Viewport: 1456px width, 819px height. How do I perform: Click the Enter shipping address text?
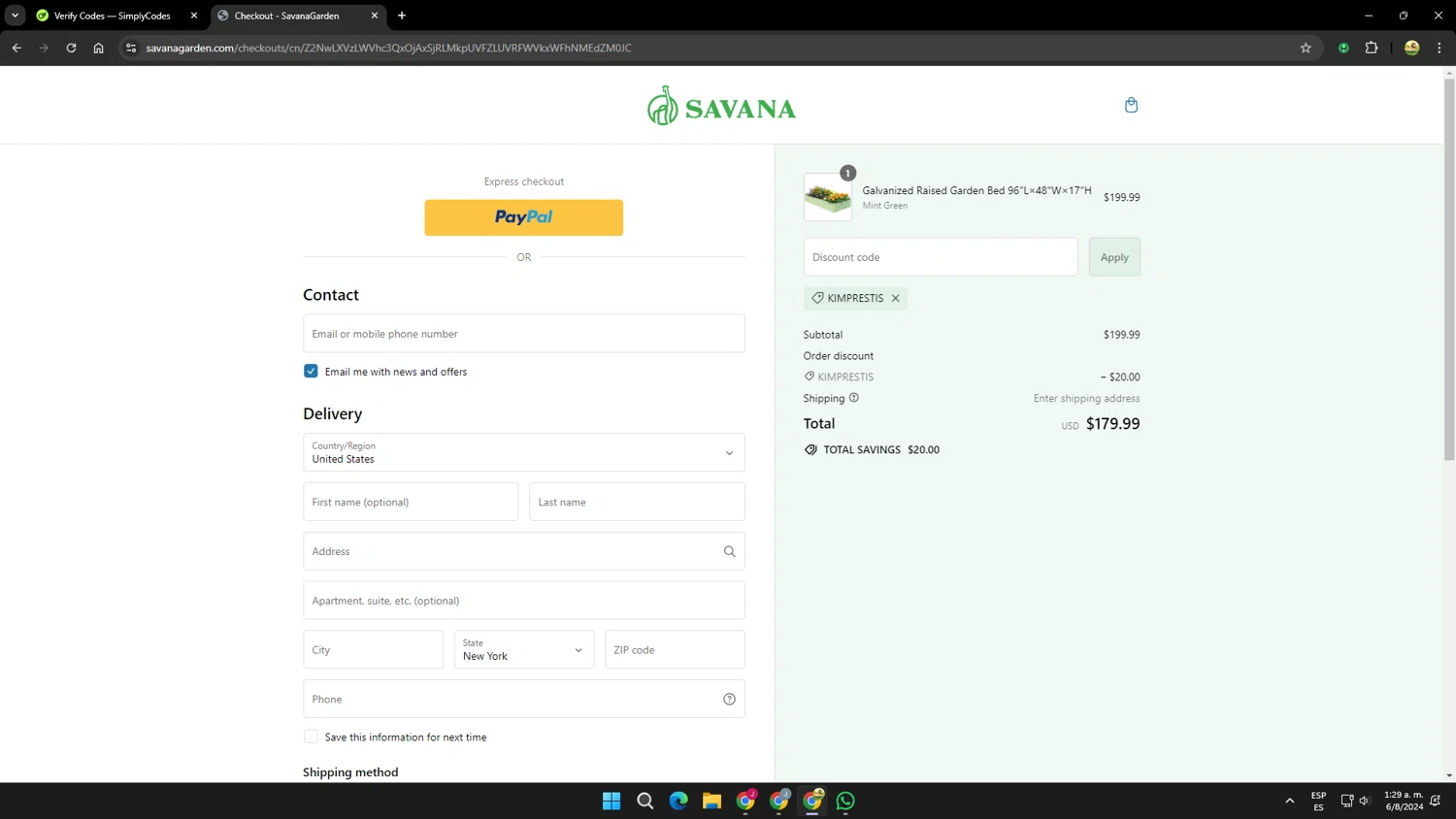point(1086,398)
